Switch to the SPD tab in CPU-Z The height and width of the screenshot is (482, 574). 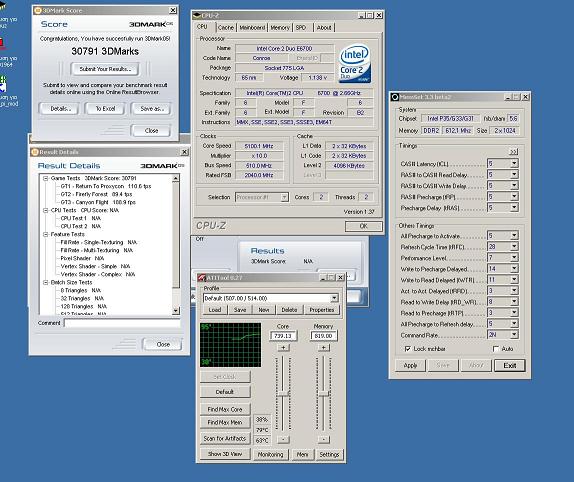[301, 27]
